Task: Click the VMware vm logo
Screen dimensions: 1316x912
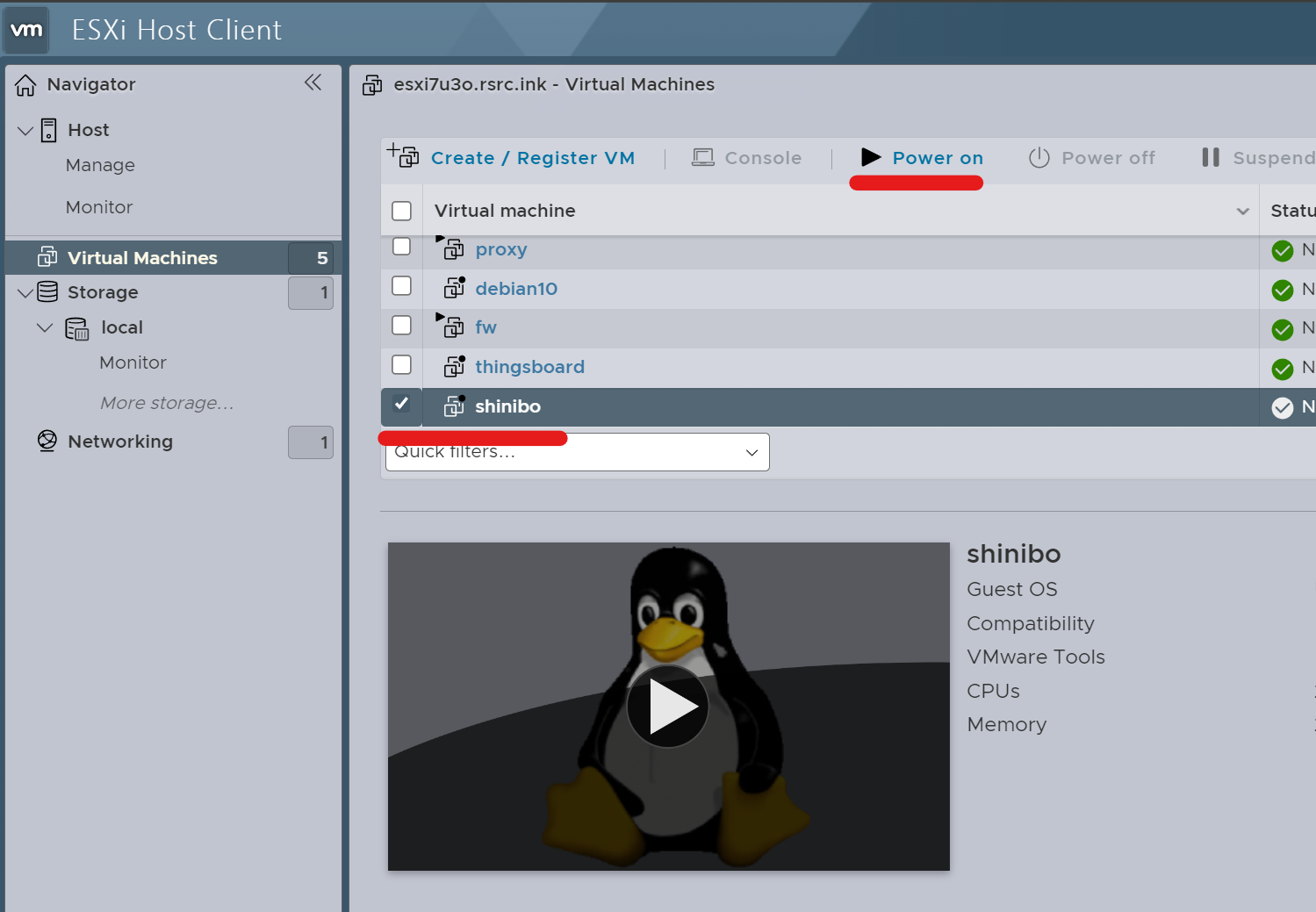Action: coord(26,30)
